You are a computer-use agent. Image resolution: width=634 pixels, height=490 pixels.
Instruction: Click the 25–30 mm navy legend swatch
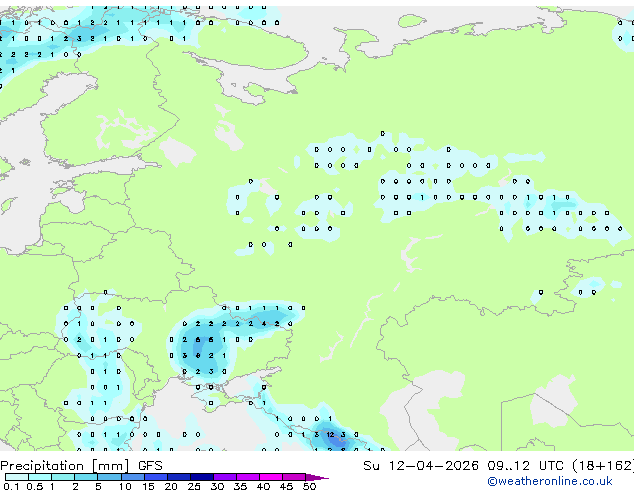202,477
